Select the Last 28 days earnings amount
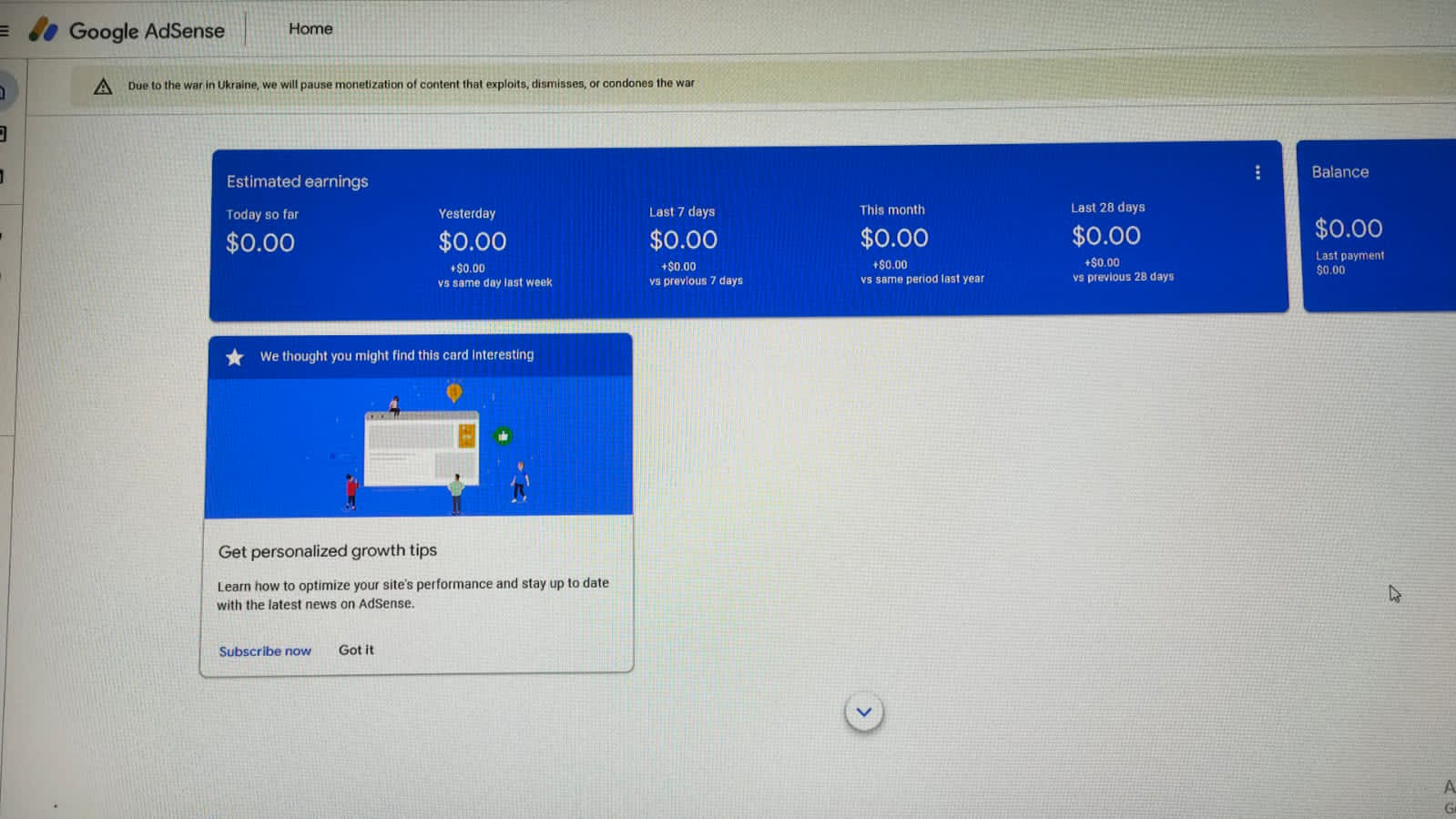The image size is (1456, 819). coord(1105,236)
